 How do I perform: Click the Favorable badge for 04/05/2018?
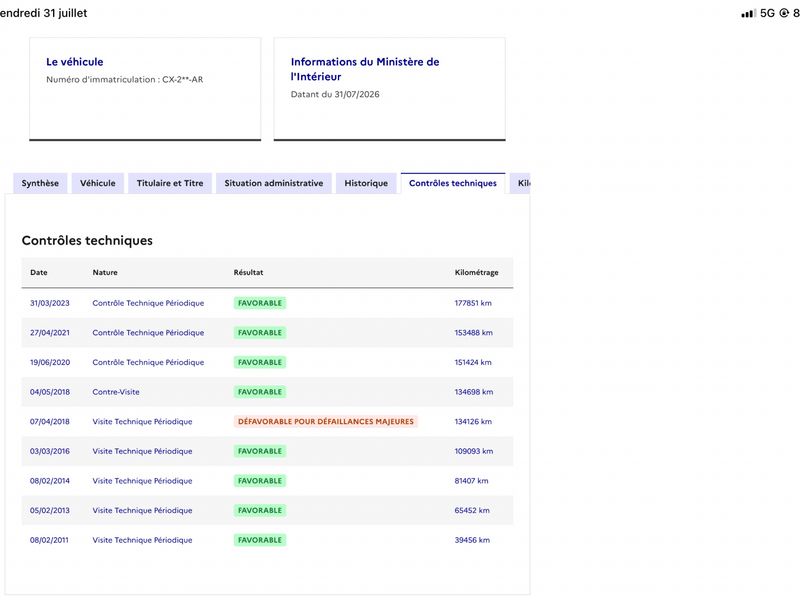pos(260,392)
